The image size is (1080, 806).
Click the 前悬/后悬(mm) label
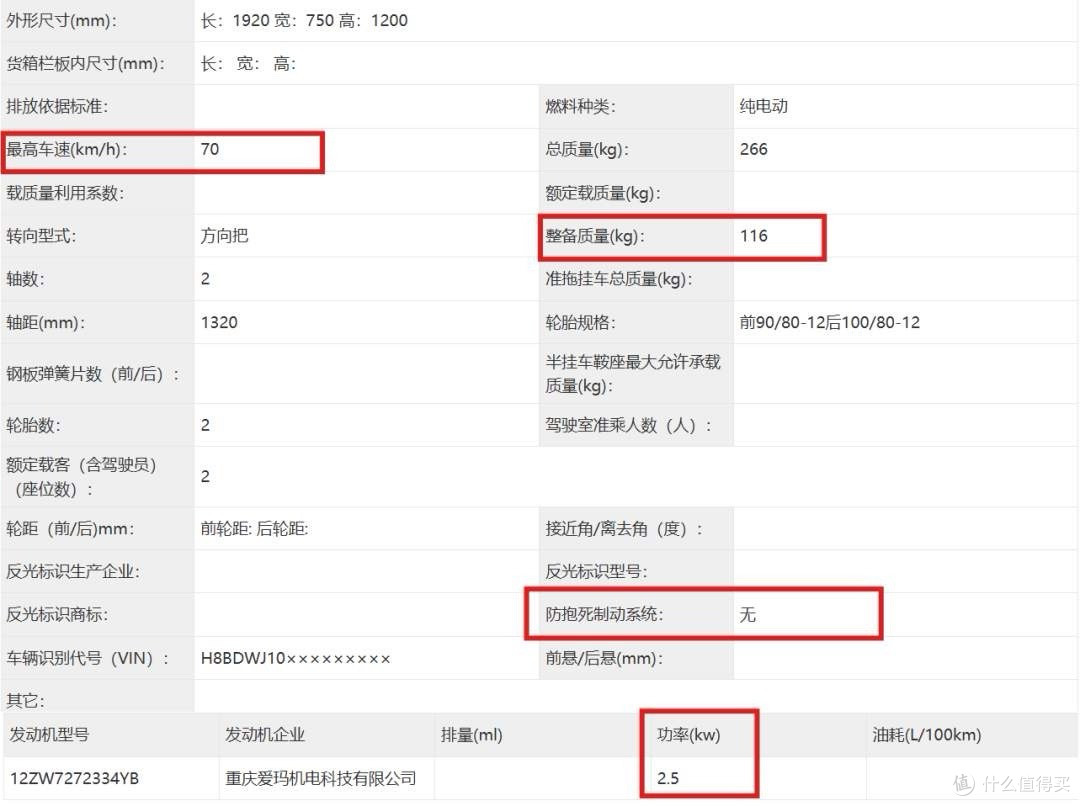point(603,659)
